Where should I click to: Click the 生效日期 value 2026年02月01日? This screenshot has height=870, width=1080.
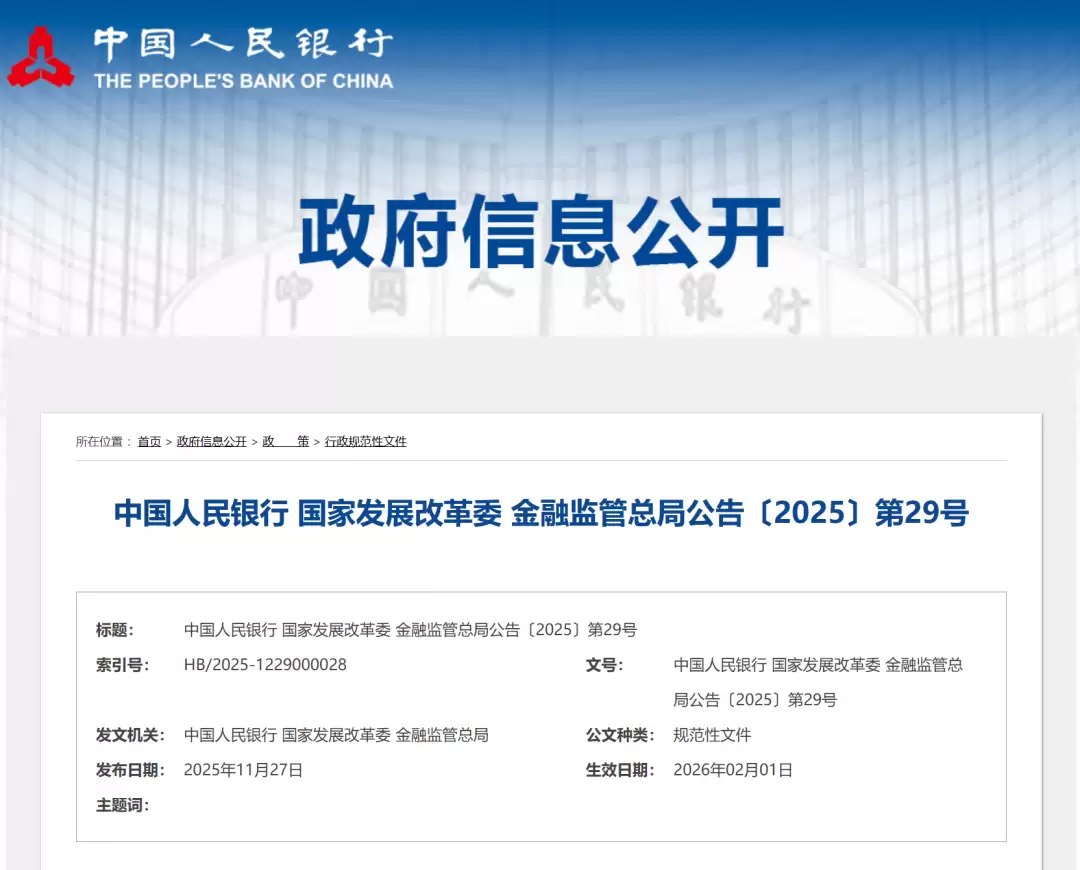click(733, 769)
